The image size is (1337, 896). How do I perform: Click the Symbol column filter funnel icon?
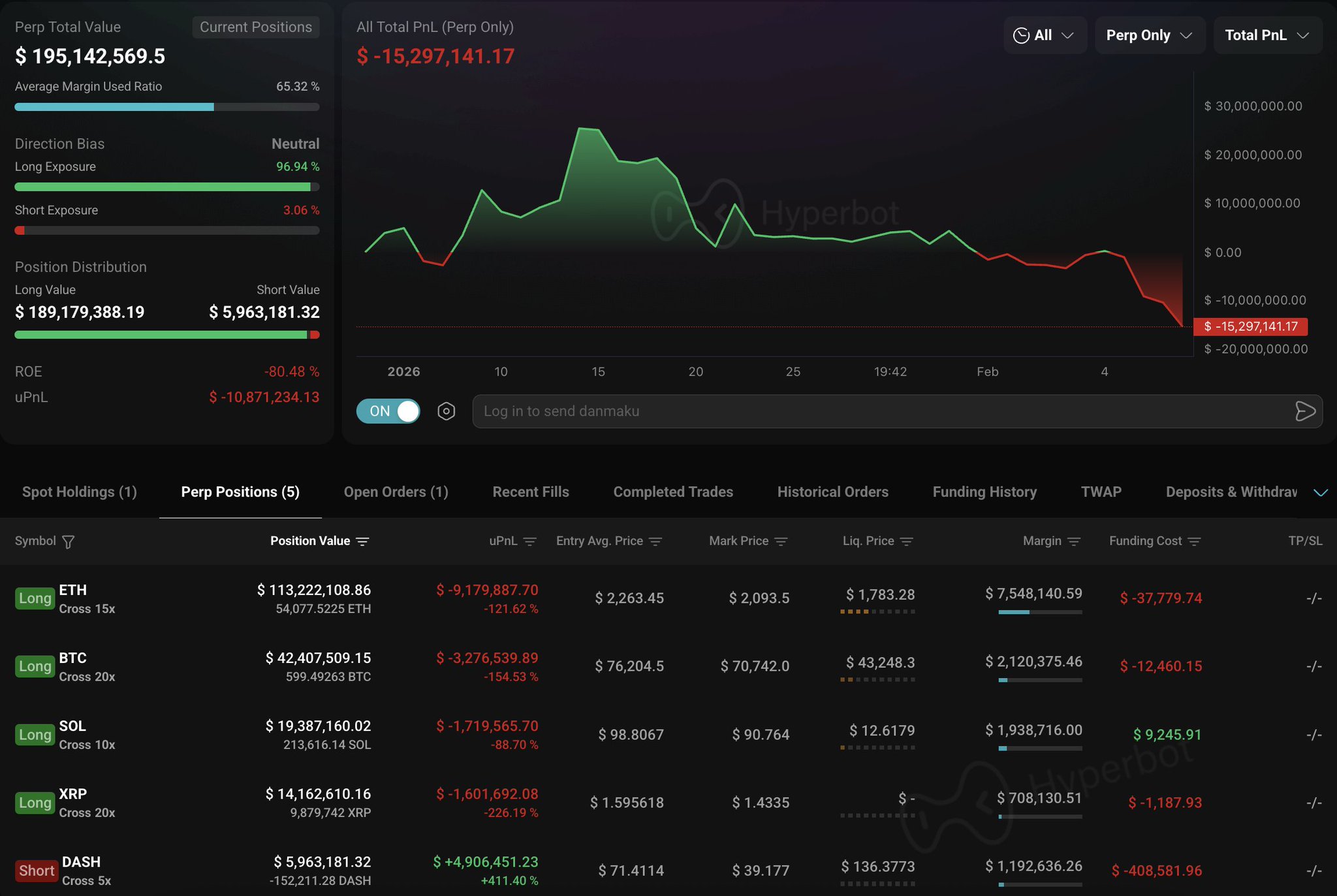point(68,542)
